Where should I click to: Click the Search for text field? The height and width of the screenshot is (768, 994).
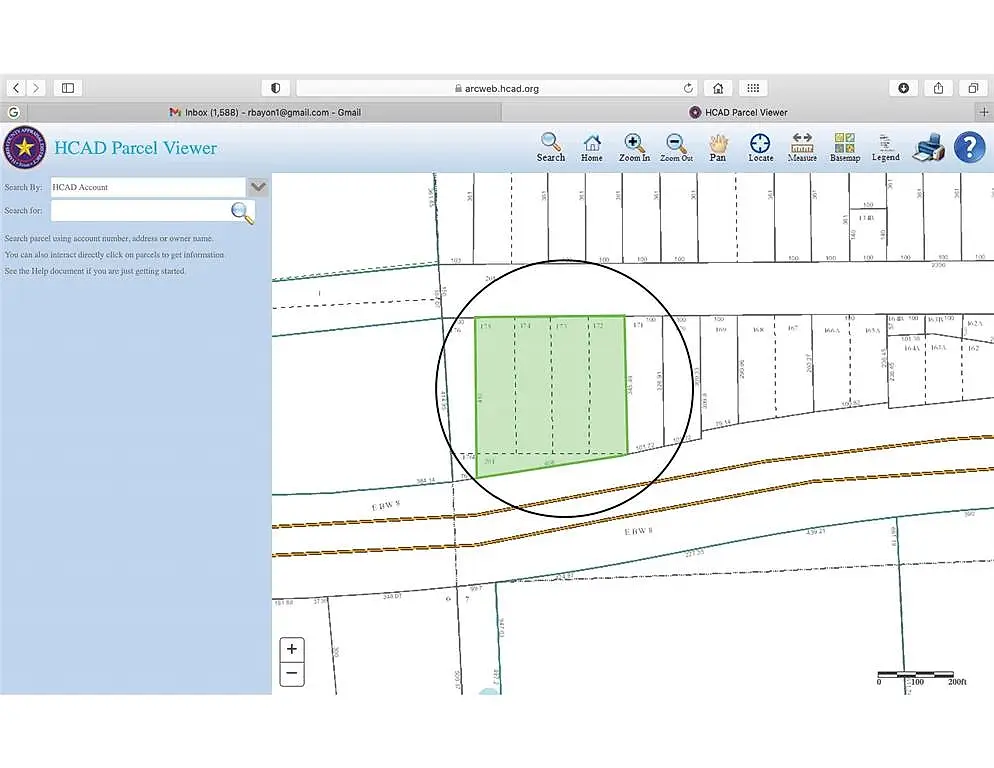(140, 211)
